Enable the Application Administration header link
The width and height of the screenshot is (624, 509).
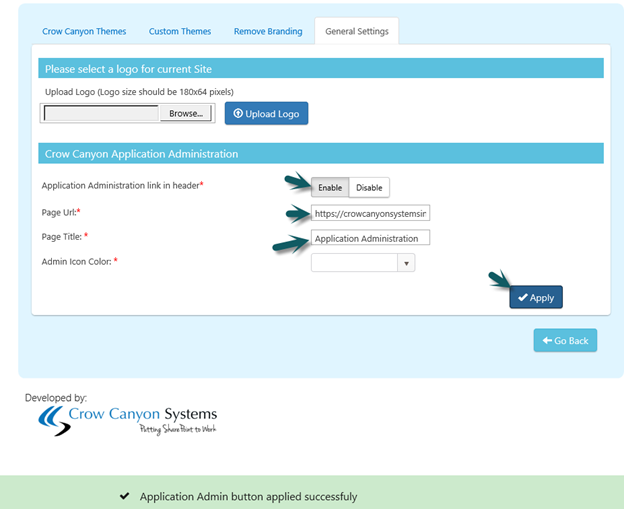(x=330, y=187)
